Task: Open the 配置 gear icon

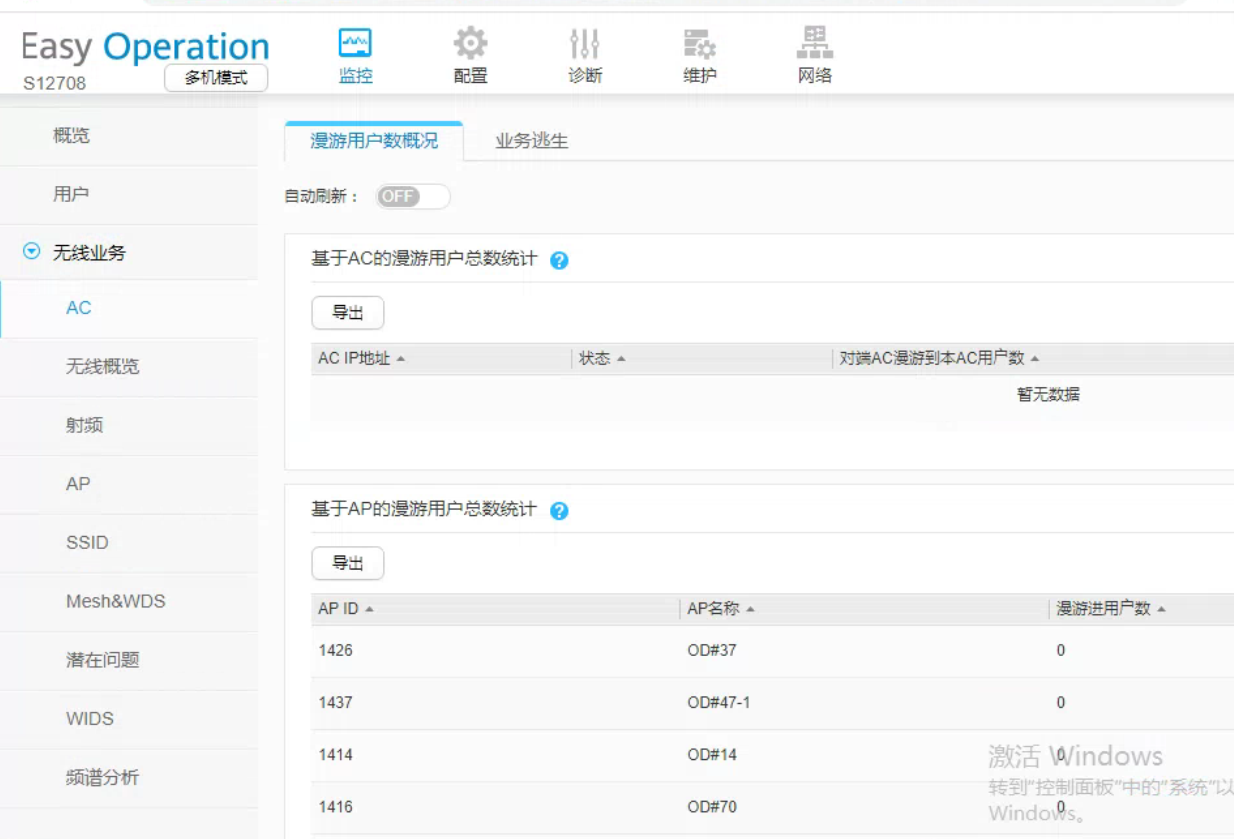Action: pos(470,44)
